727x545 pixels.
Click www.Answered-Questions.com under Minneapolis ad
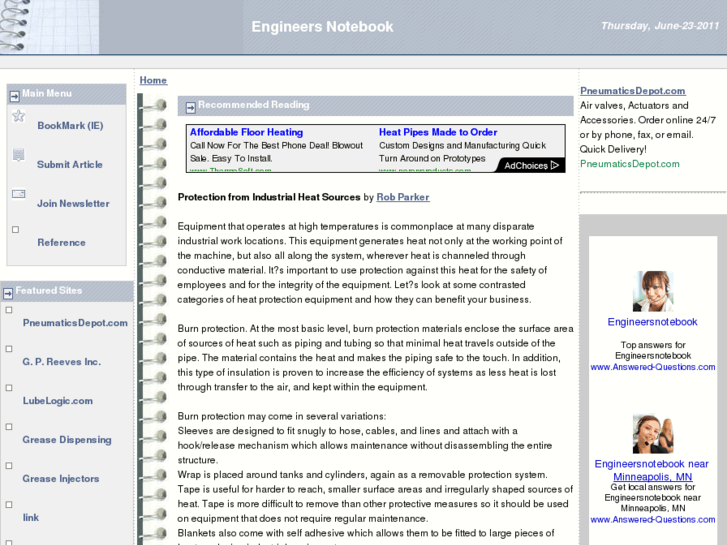[653, 519]
